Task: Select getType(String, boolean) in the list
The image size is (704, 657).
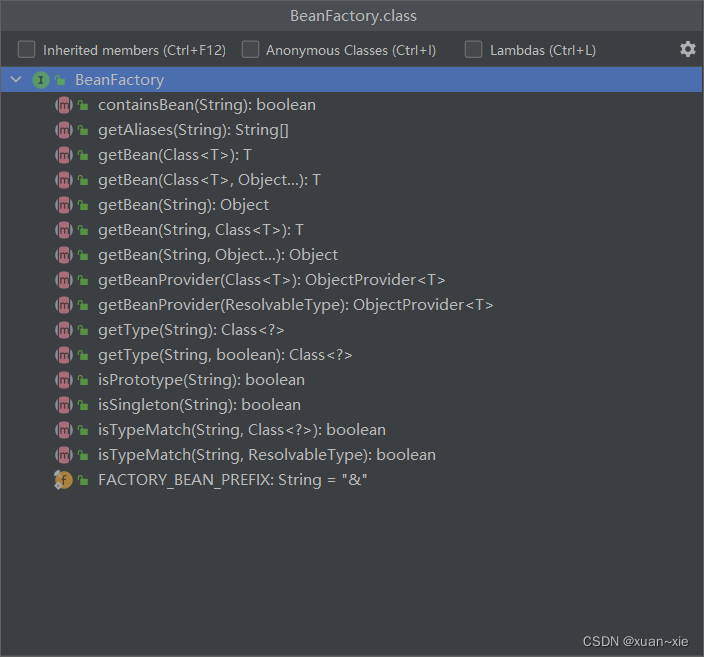Action: [x=225, y=355]
